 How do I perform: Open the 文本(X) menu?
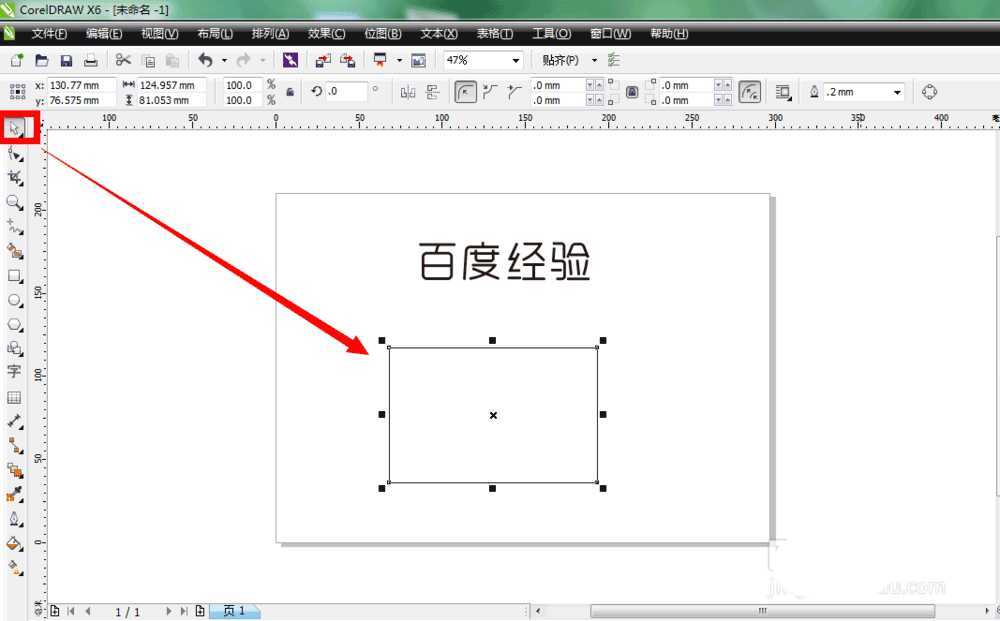tap(438, 33)
